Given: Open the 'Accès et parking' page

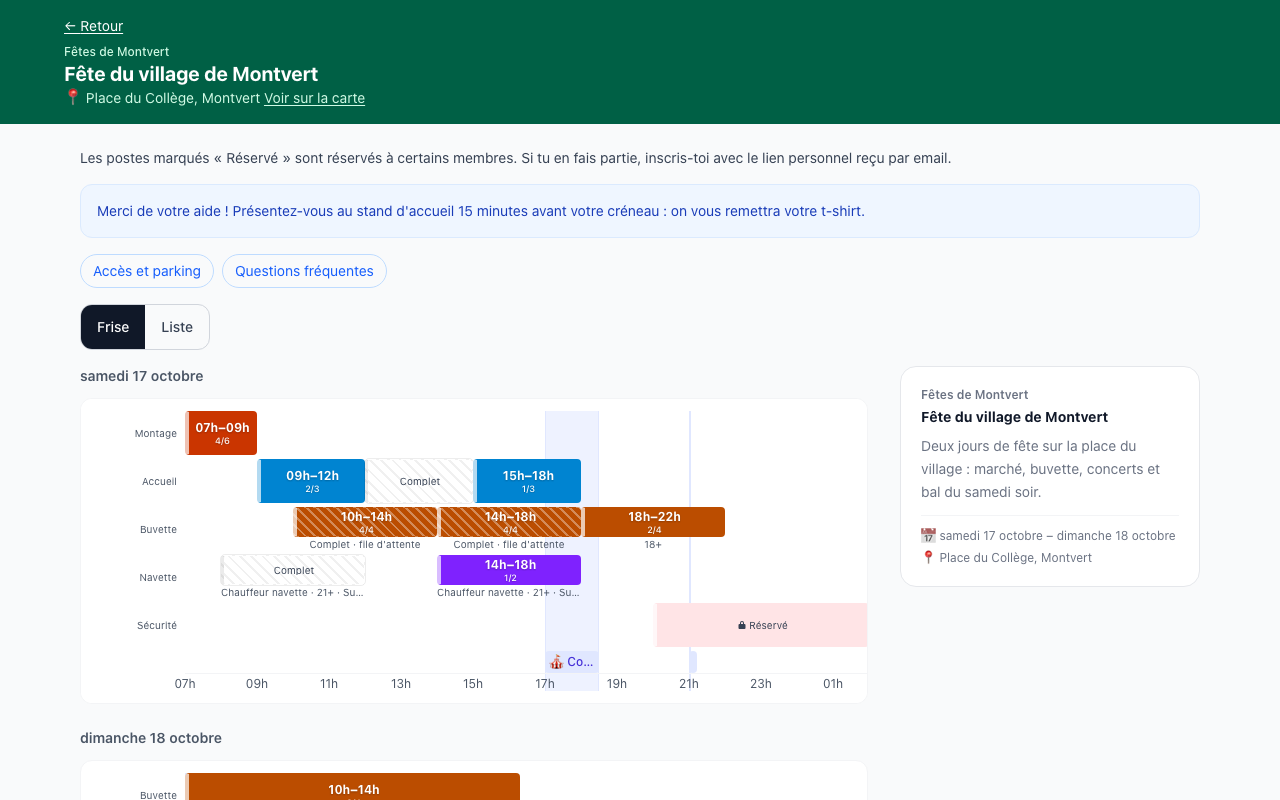Looking at the screenshot, I should coord(147,271).
